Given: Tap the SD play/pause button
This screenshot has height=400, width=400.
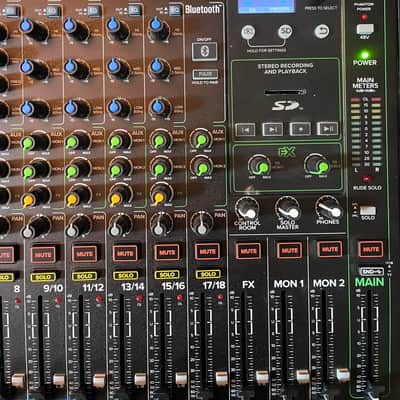Looking at the screenshot, I should click(327, 128).
